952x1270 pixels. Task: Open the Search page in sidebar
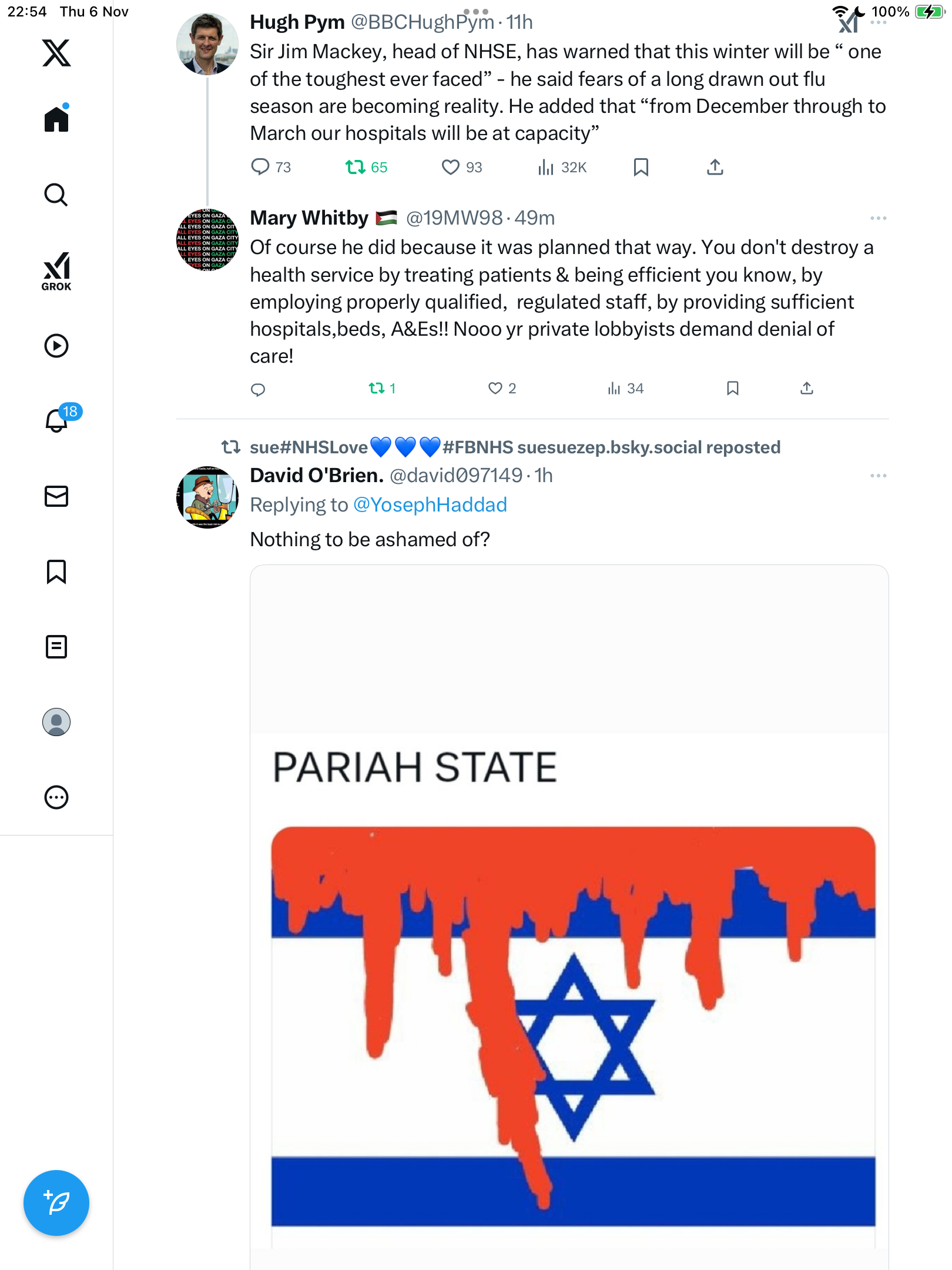click(56, 195)
